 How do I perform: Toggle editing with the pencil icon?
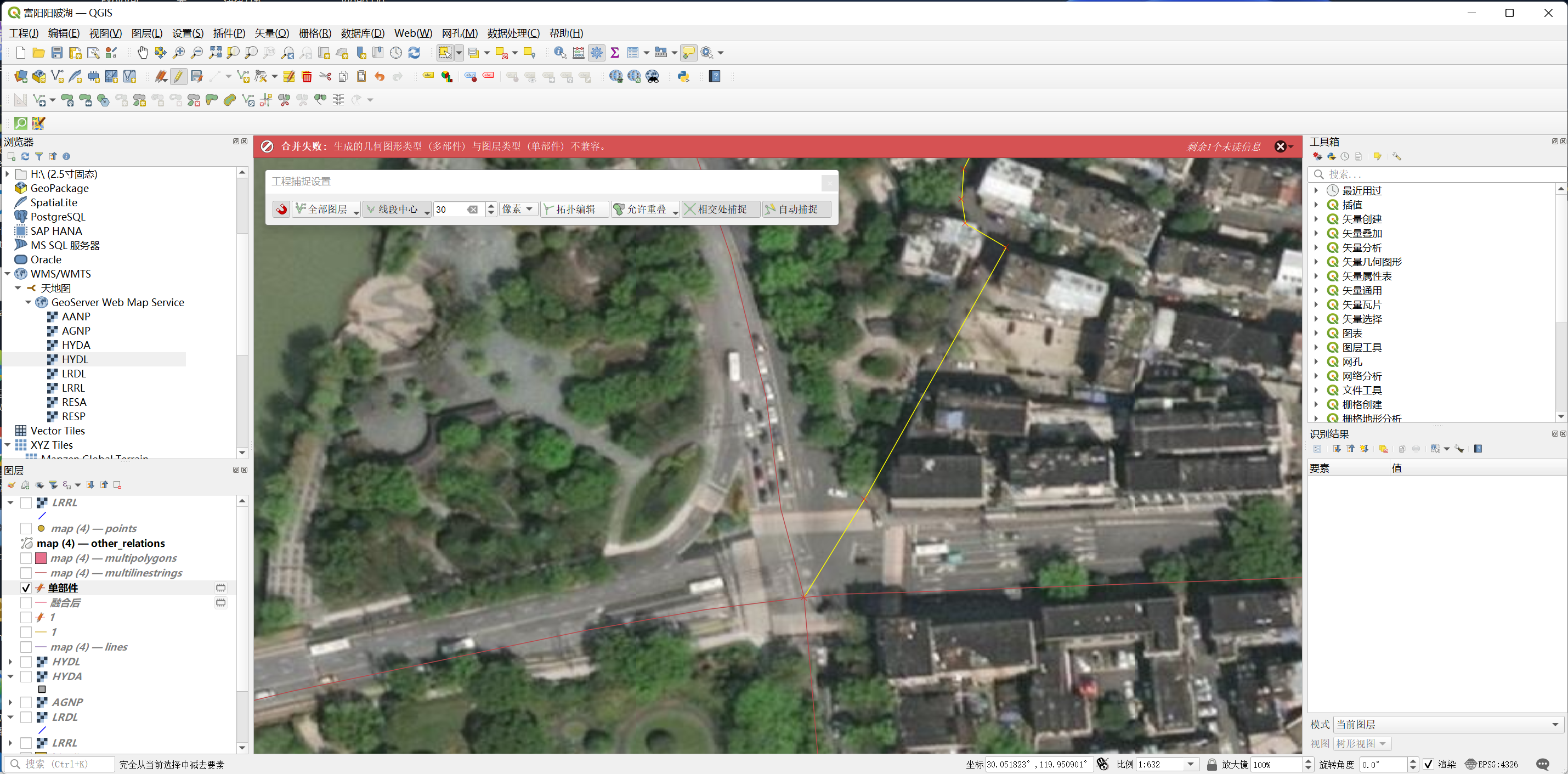178,77
